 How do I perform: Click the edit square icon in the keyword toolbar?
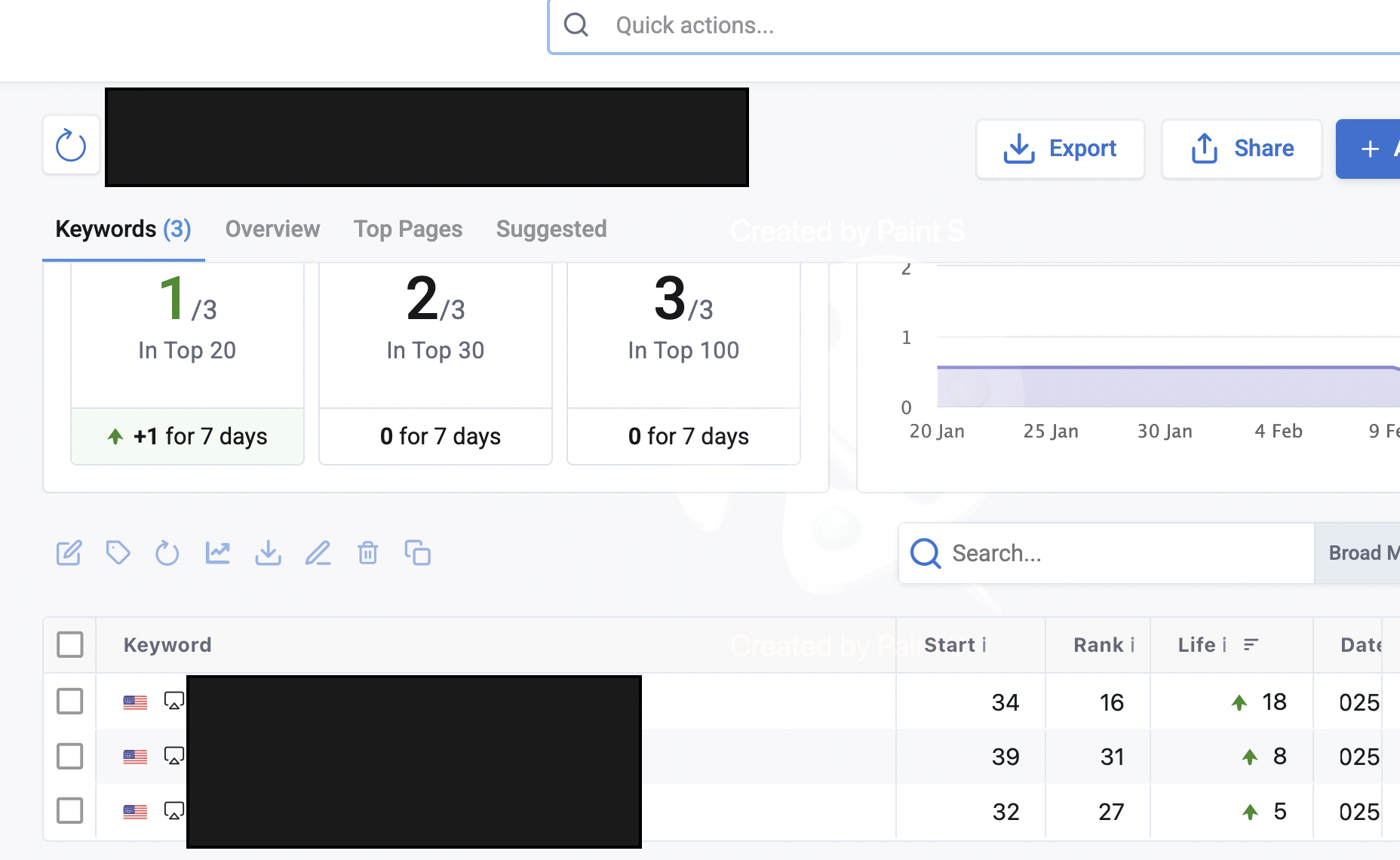click(x=69, y=553)
